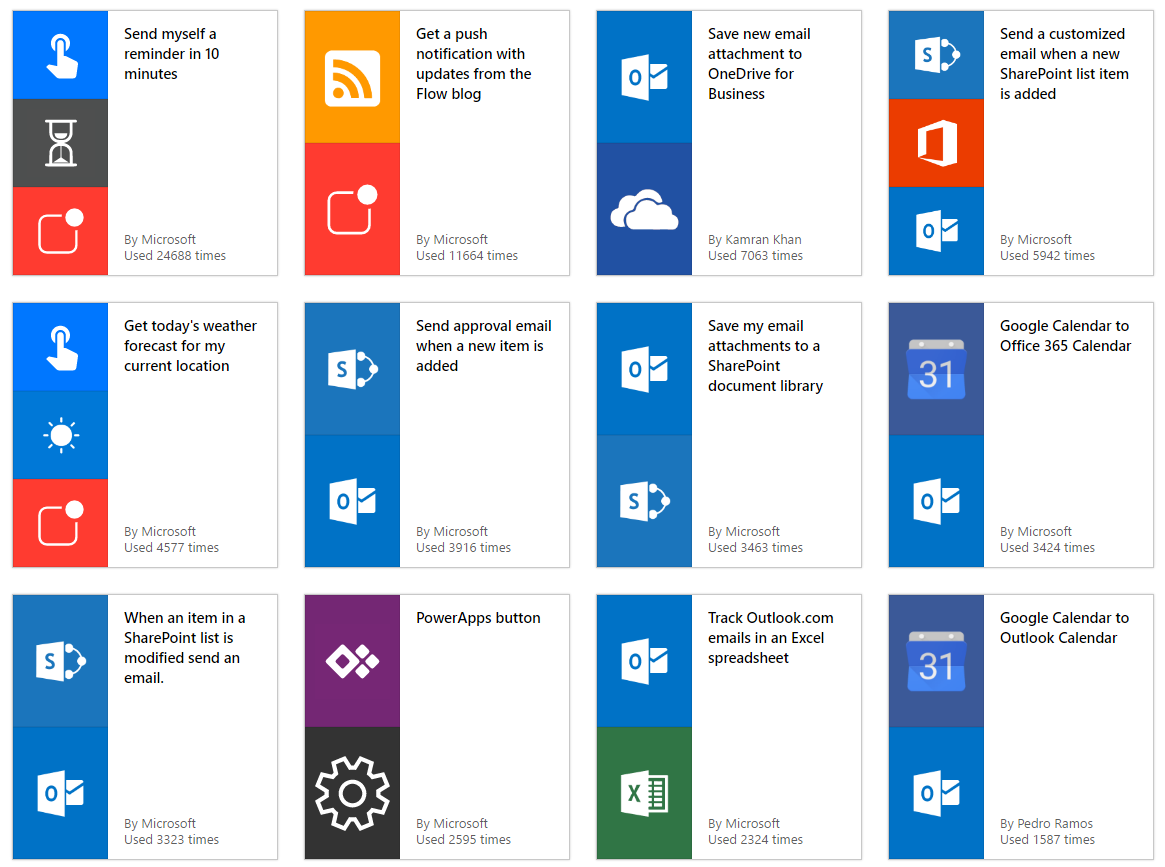1165x867 pixels.
Task: Click the 'By Pedro Ramos' author text
Action: coord(1046,823)
